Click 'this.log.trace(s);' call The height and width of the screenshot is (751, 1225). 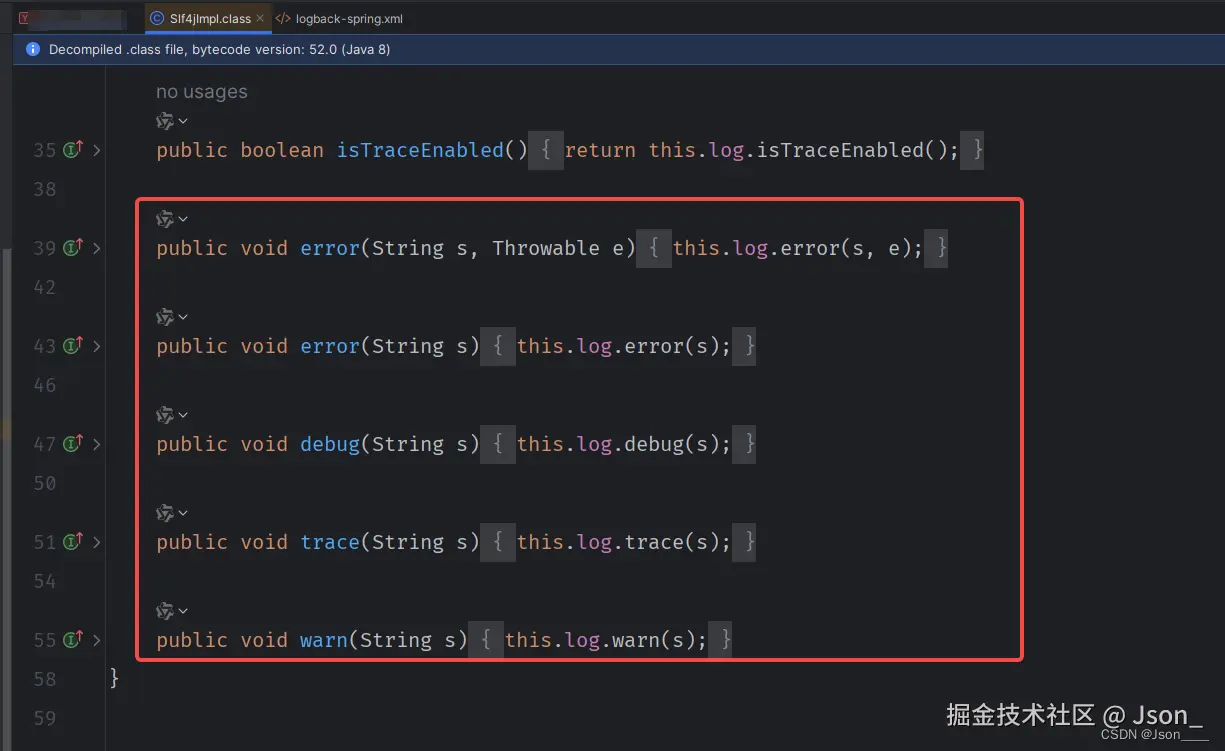(x=625, y=542)
